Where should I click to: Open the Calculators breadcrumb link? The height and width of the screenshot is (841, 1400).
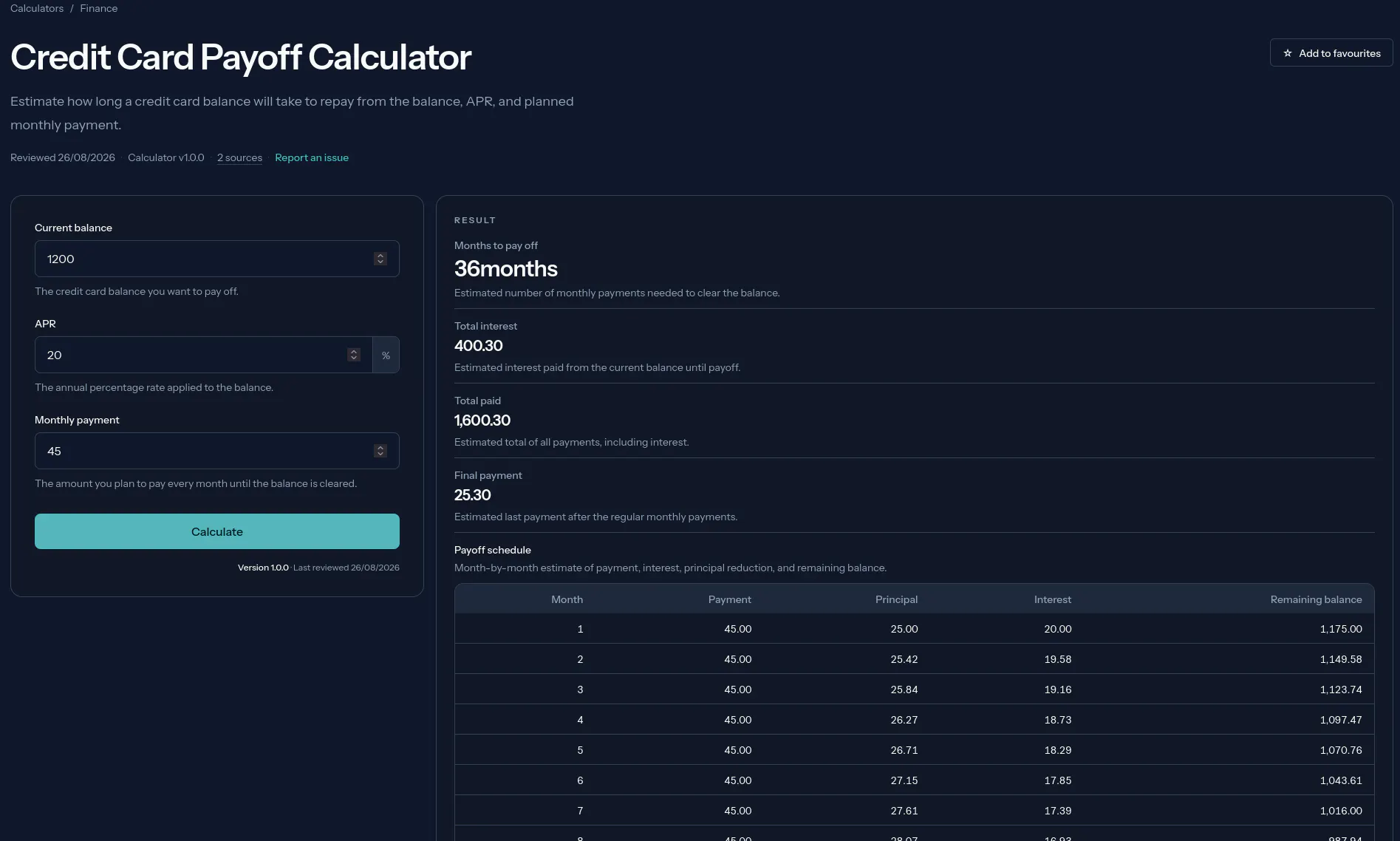(37, 8)
